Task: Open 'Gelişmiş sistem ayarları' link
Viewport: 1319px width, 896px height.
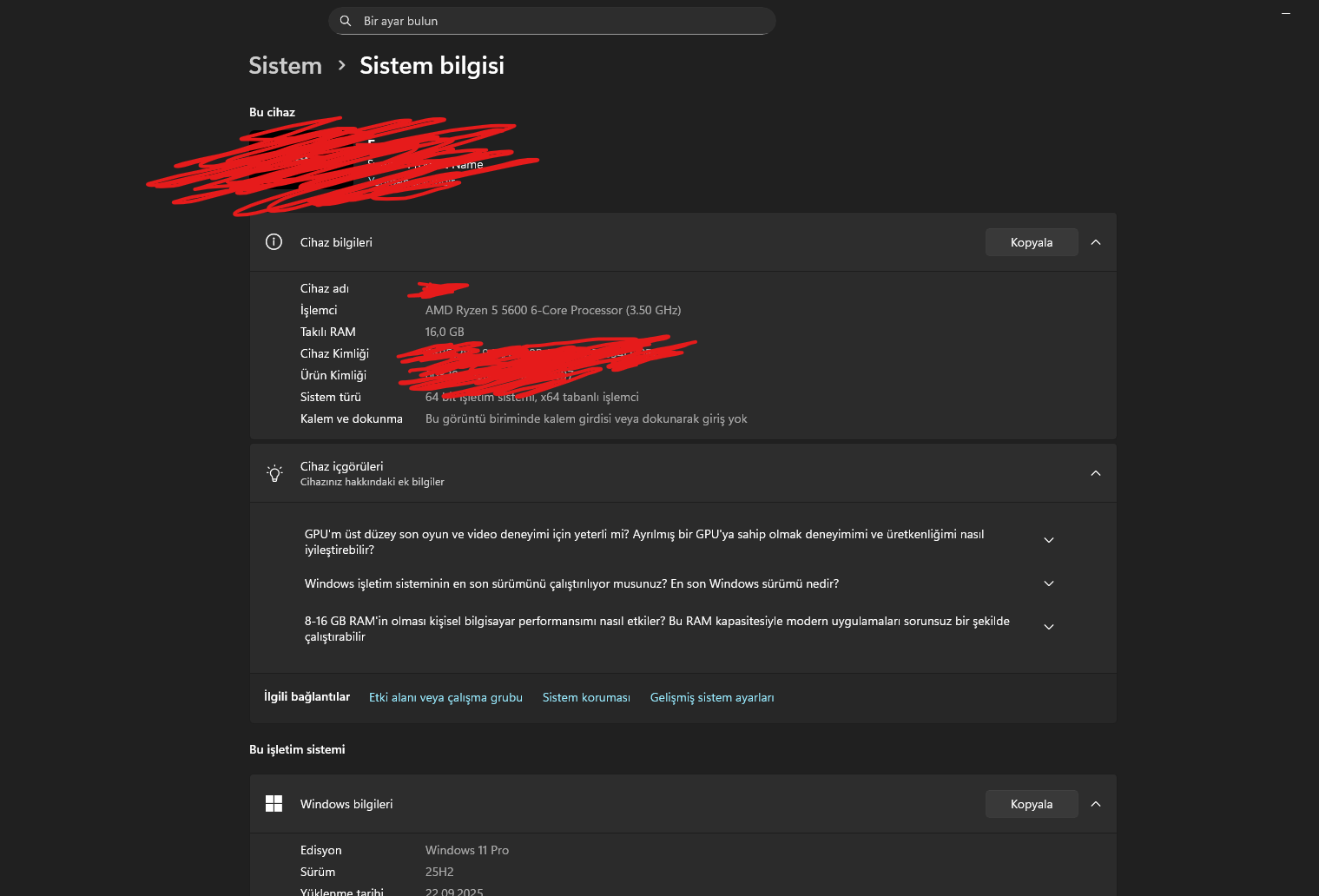Action: pos(712,697)
